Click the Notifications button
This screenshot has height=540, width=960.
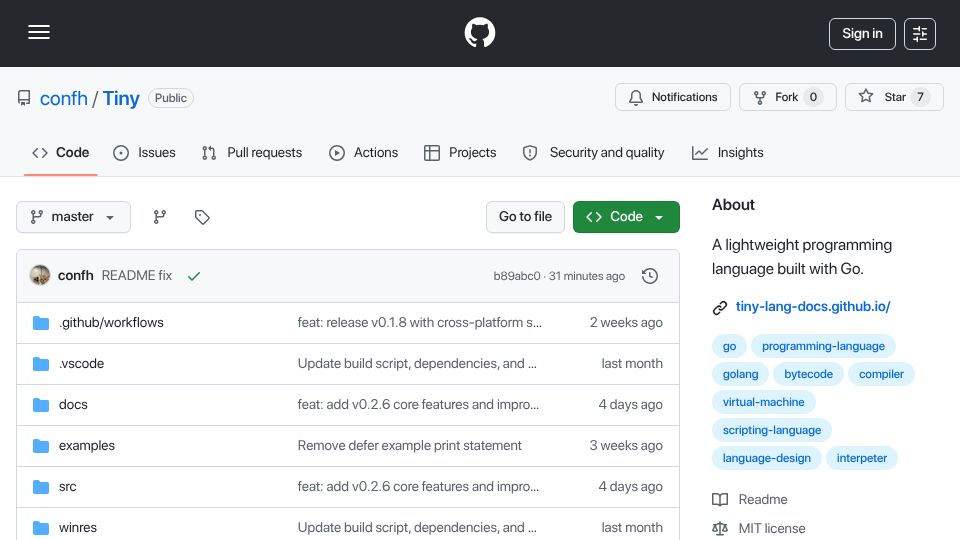673,97
